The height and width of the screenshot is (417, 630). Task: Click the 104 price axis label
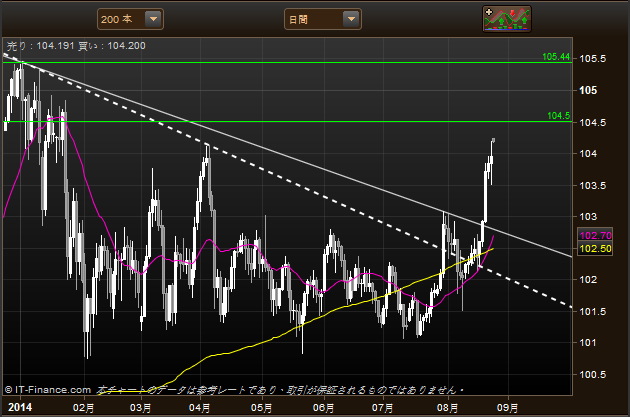coord(588,153)
